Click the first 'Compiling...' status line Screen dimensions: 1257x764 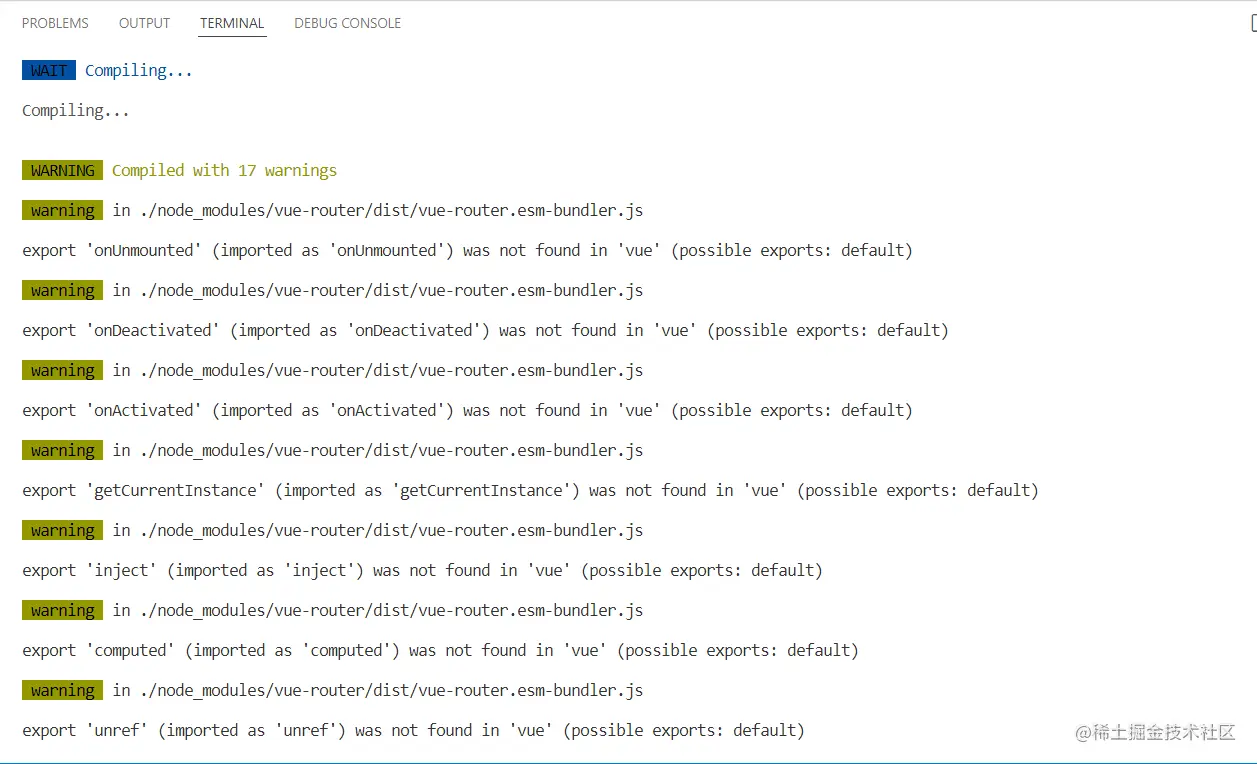coord(139,70)
